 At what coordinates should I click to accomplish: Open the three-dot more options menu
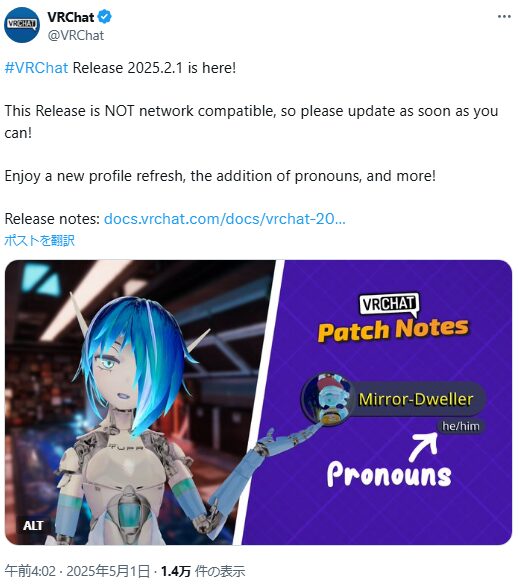tap(504, 16)
